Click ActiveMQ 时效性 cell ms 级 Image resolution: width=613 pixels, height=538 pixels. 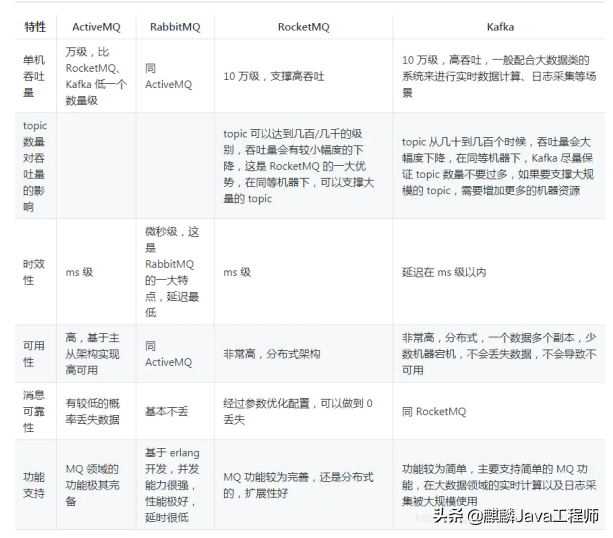coord(79,272)
